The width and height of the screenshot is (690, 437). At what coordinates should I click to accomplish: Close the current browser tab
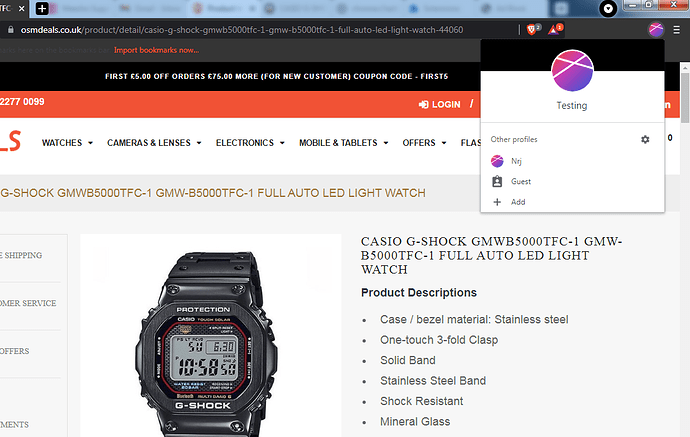tap(22, 8)
